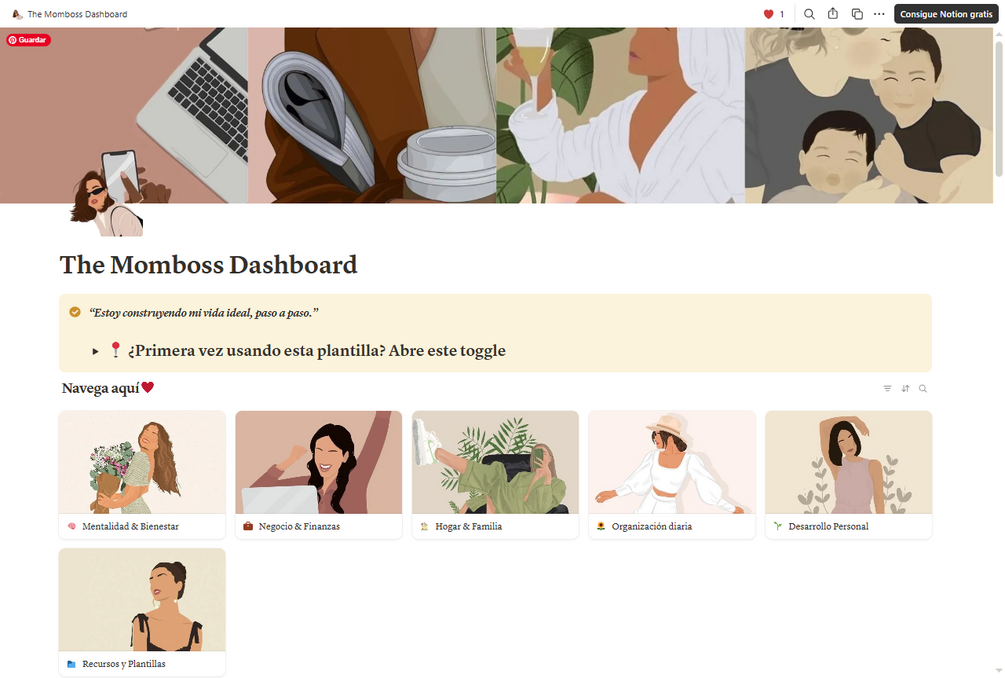
Task: Open the gallery filter icon
Action: point(887,388)
